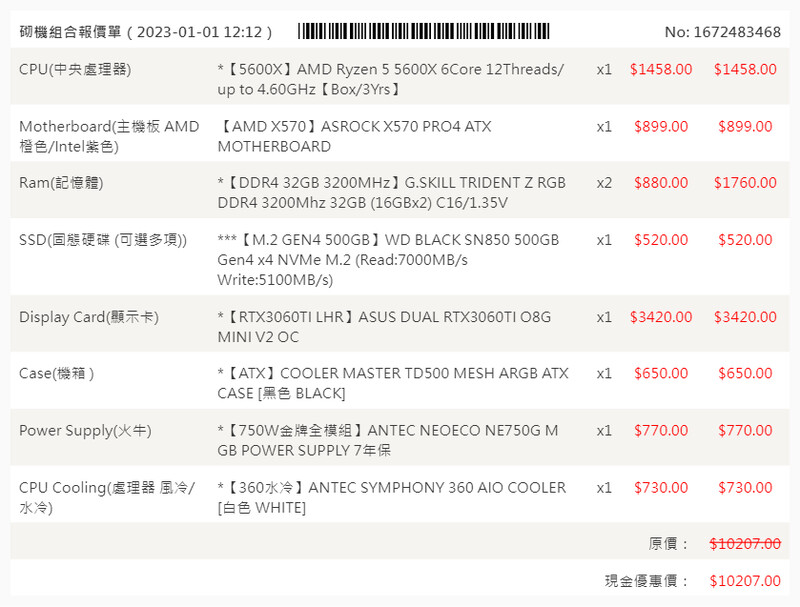This screenshot has width=800, height=607.
Task: Click the Ram quantity x2
Action: tap(604, 183)
